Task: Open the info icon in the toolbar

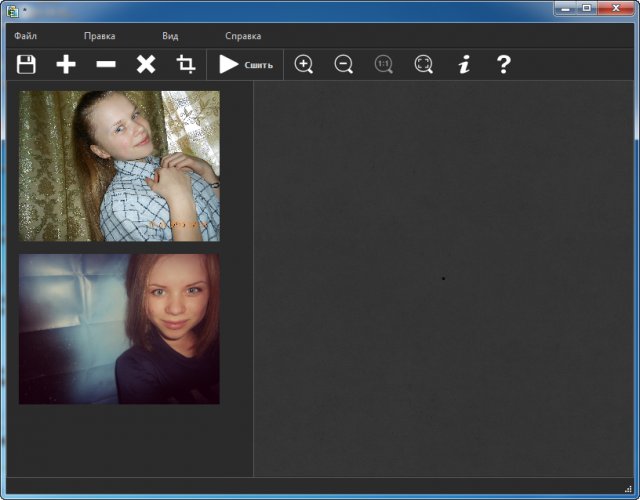Action: (x=464, y=65)
